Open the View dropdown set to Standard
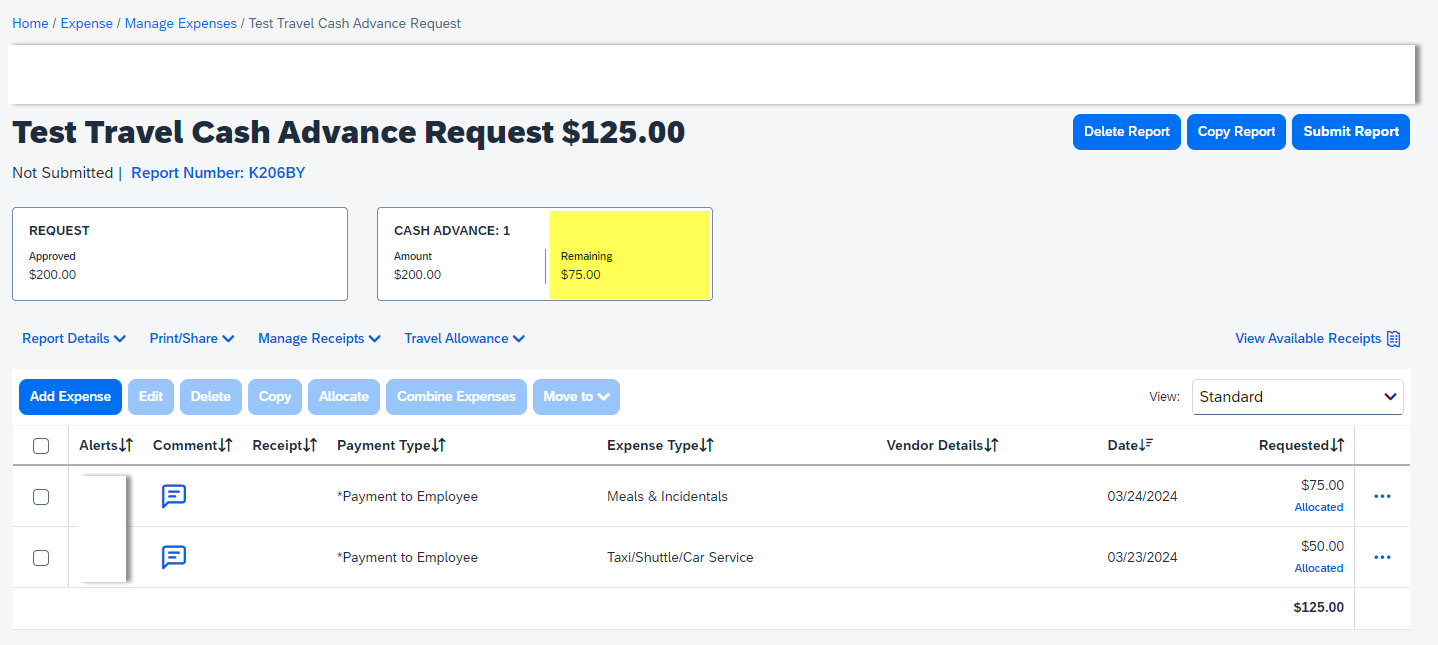The height and width of the screenshot is (645, 1438). point(1297,396)
